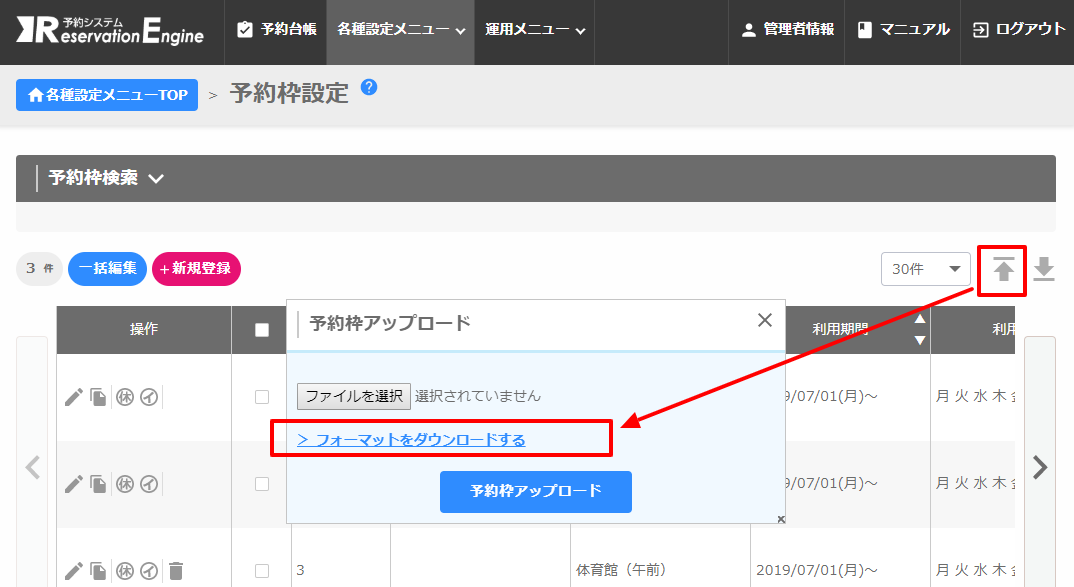Check the checkbox for the first table row

point(262,397)
